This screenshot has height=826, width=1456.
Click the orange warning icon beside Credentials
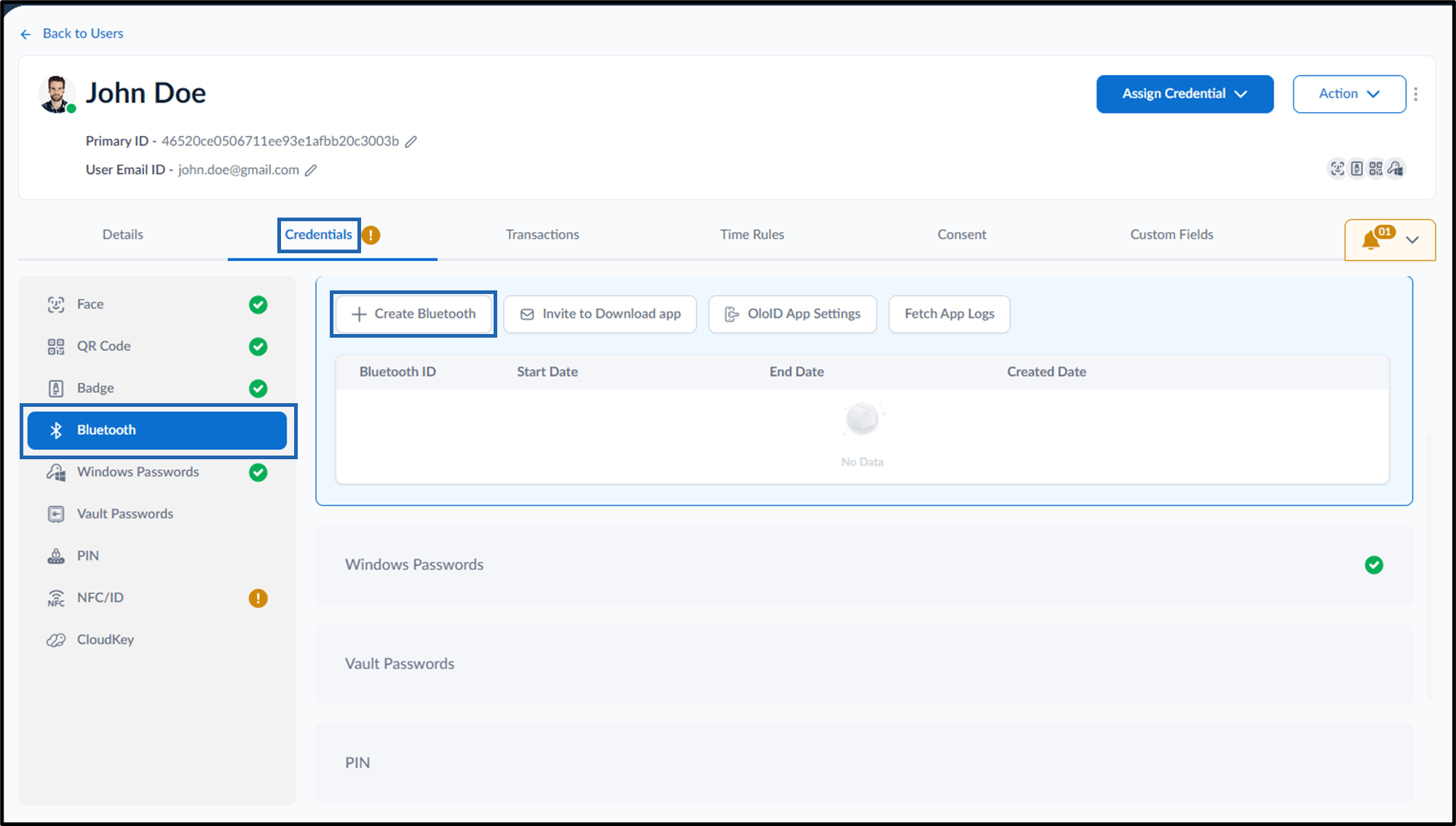pos(371,235)
